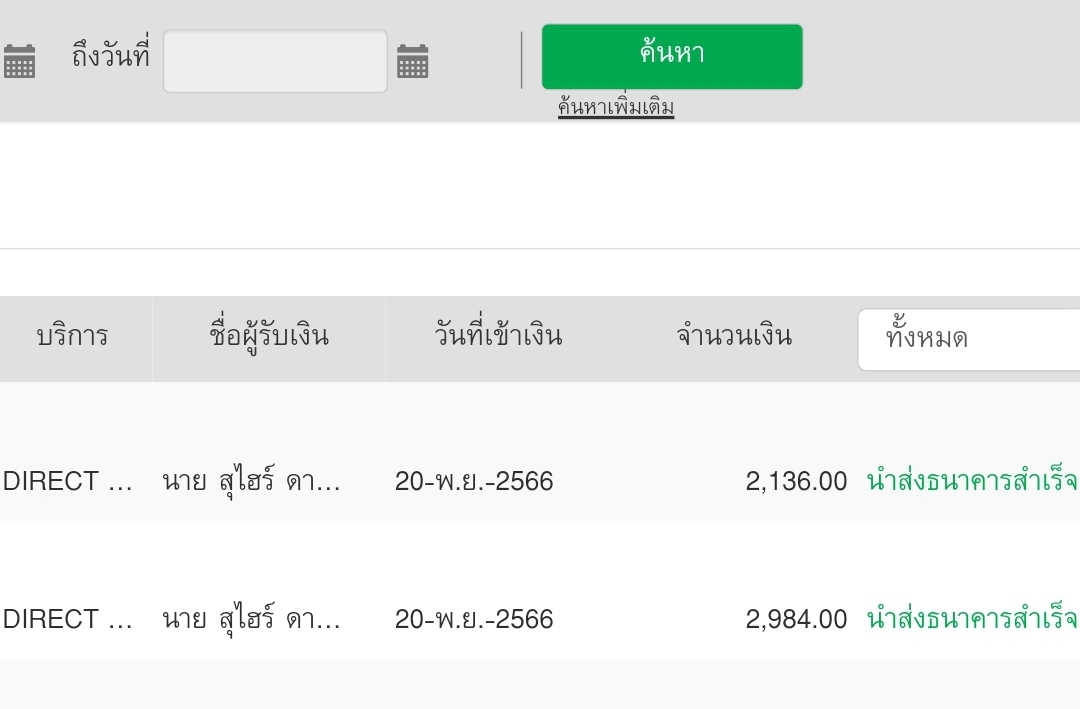Image resolution: width=1080 pixels, height=709 pixels.
Task: Click นำส่งธนาคารสำเร็จ status in 2,136.00 row
Action: (971, 482)
